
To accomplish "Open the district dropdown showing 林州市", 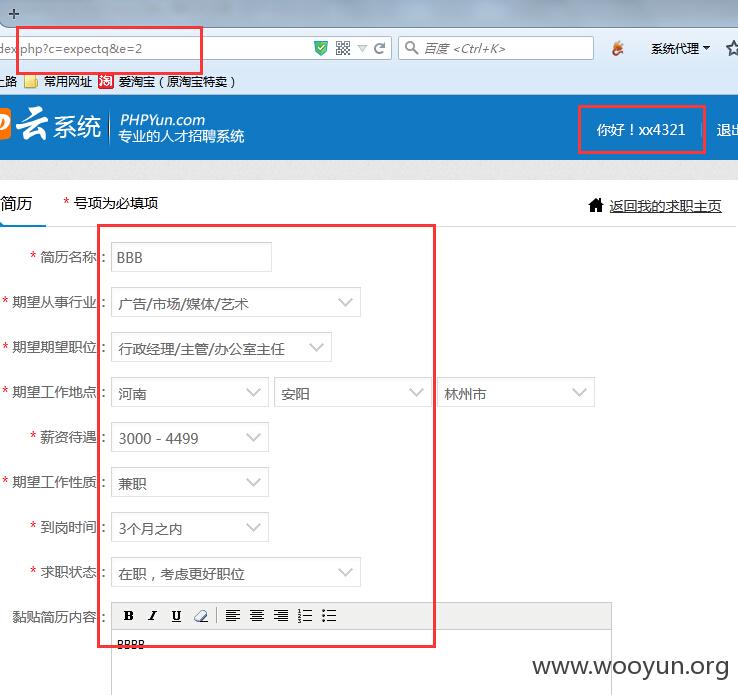I will 516,392.
